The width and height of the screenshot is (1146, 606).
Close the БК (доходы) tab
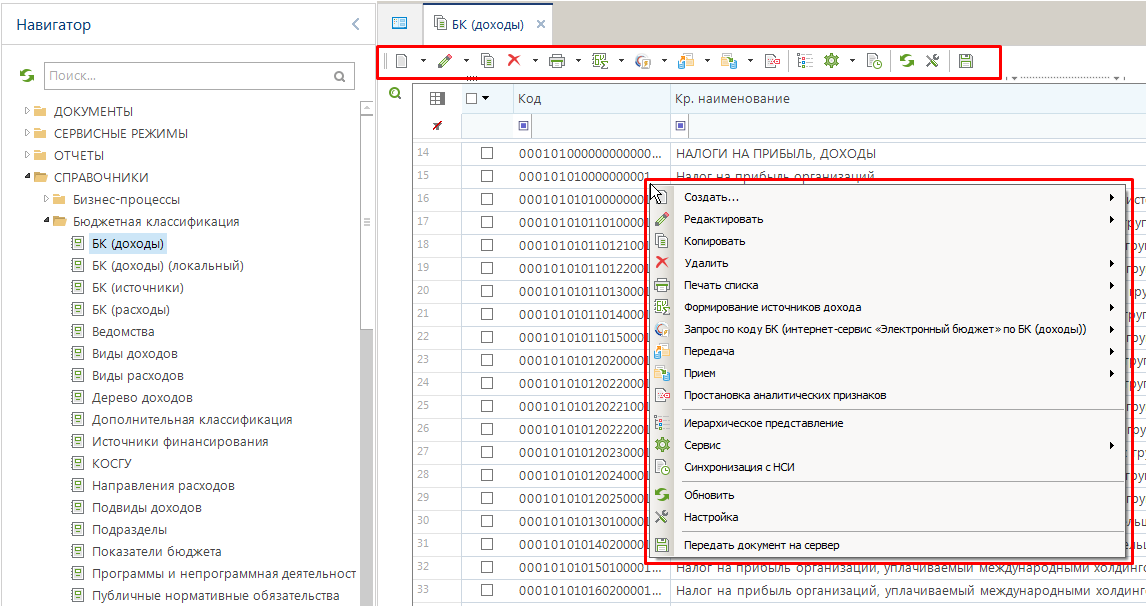click(x=541, y=24)
